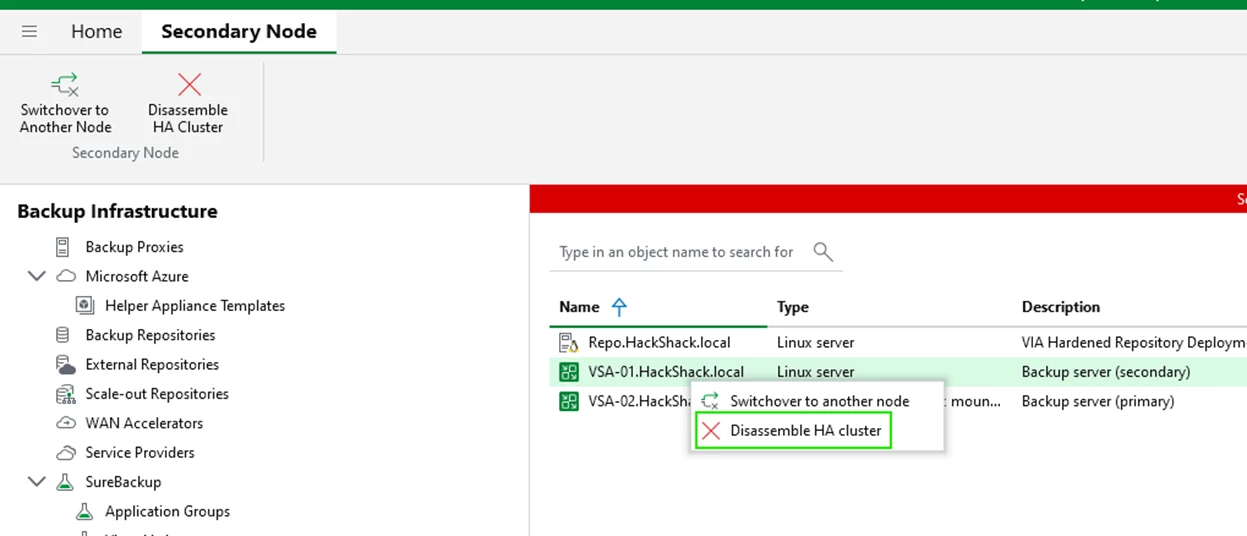
Task: Click the Name column sort arrow
Action: 619,307
